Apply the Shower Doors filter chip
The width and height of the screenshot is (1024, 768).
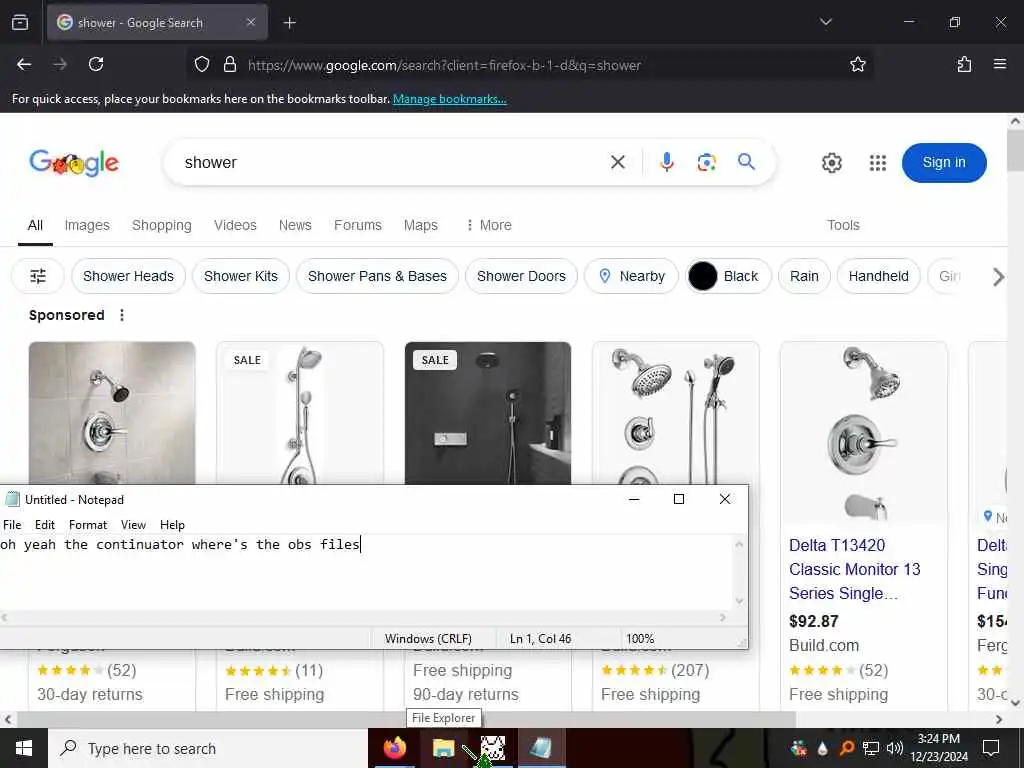coord(521,276)
